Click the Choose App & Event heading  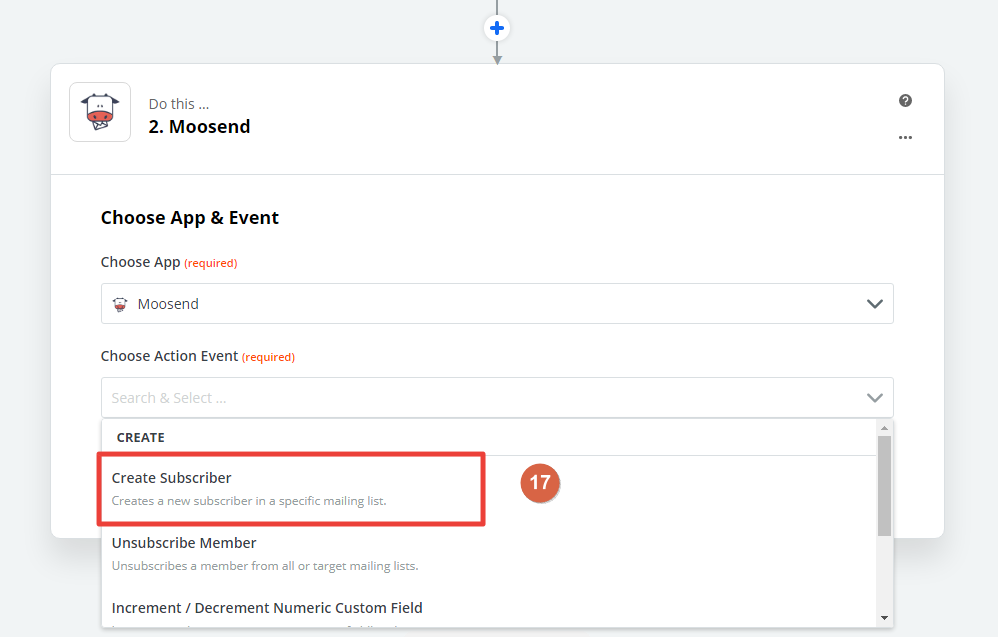(190, 218)
